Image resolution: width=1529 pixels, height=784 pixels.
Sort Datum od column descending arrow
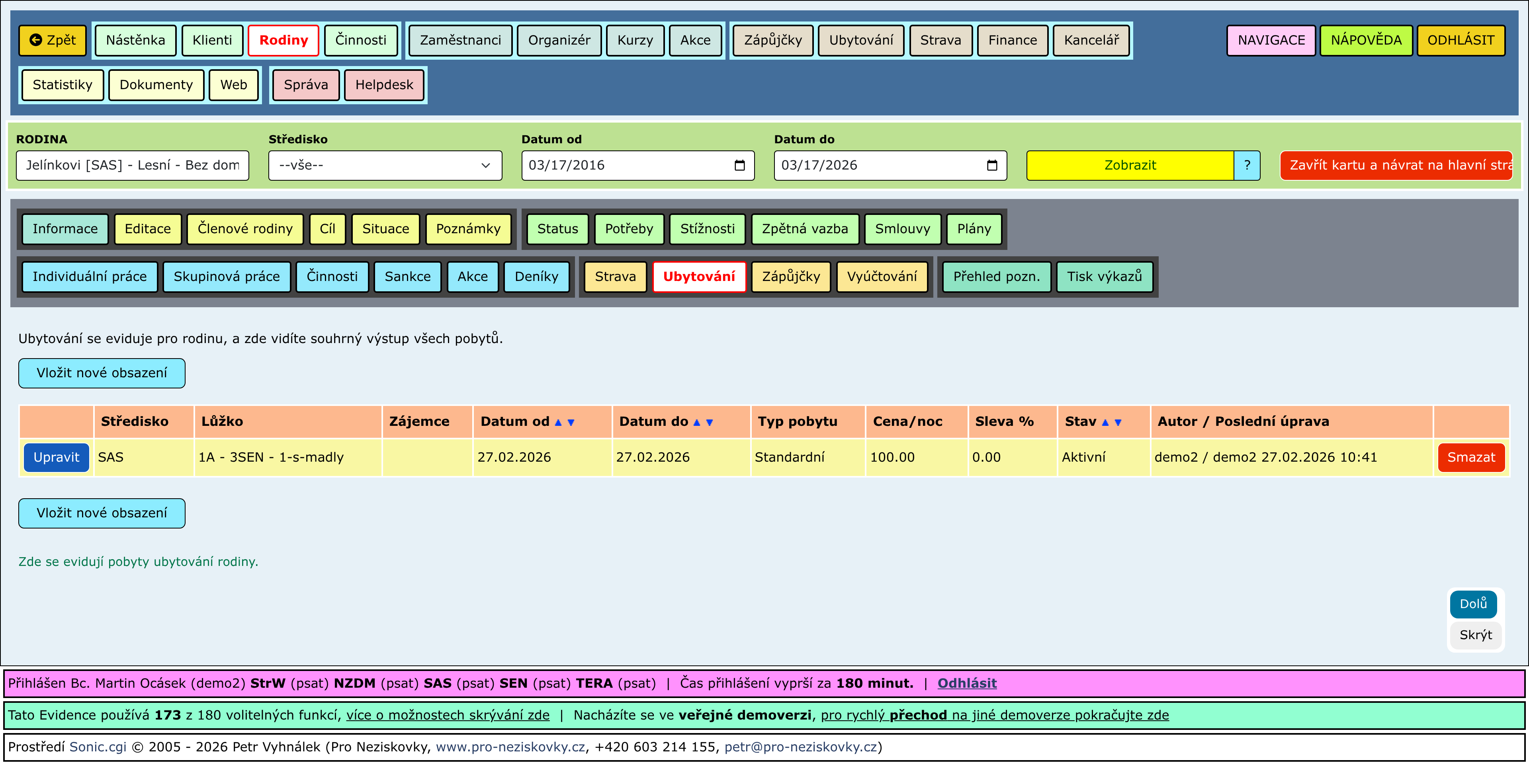571,422
